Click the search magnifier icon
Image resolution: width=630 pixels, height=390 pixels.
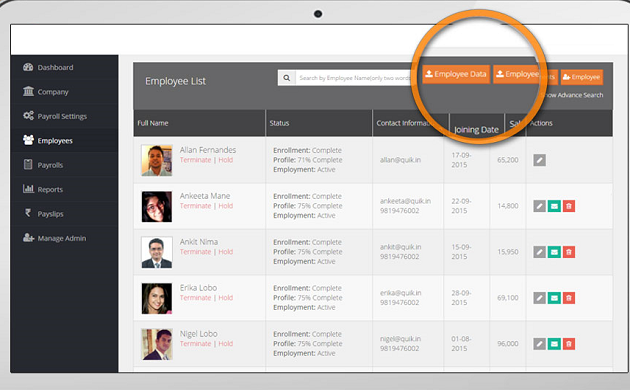click(286, 78)
